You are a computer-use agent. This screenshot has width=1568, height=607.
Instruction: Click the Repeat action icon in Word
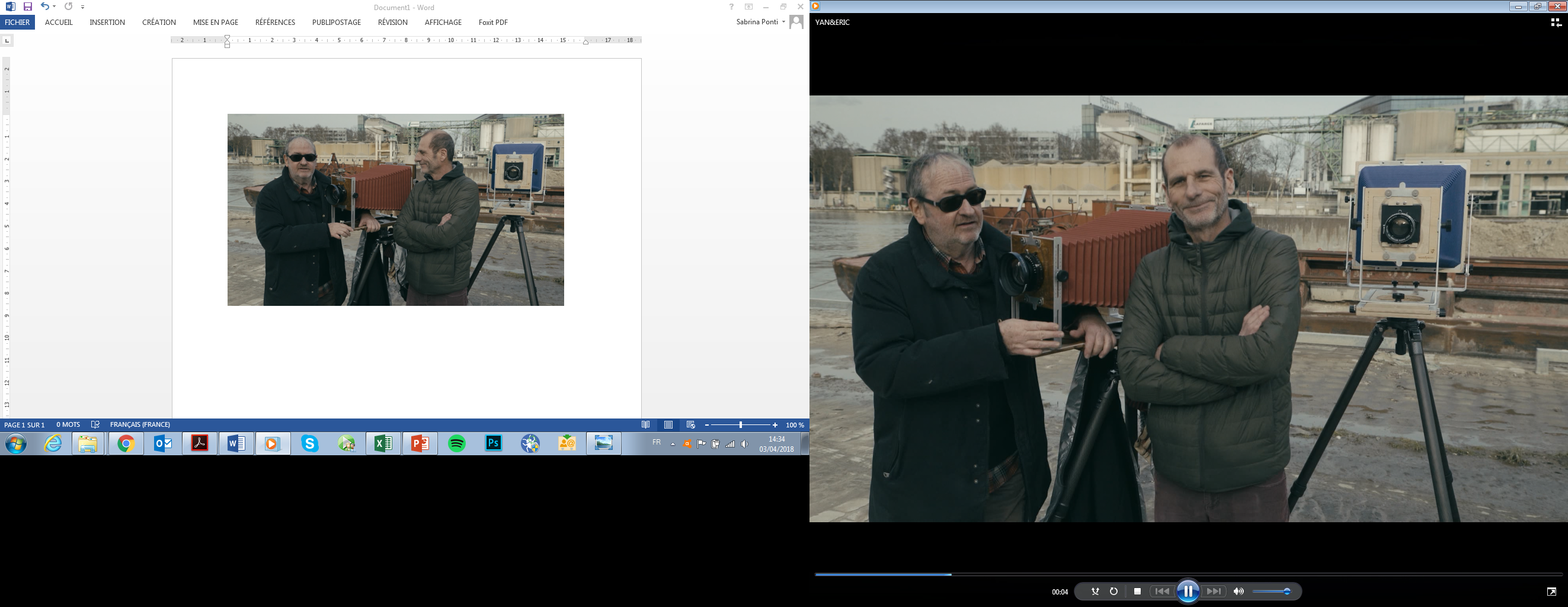click(x=68, y=7)
